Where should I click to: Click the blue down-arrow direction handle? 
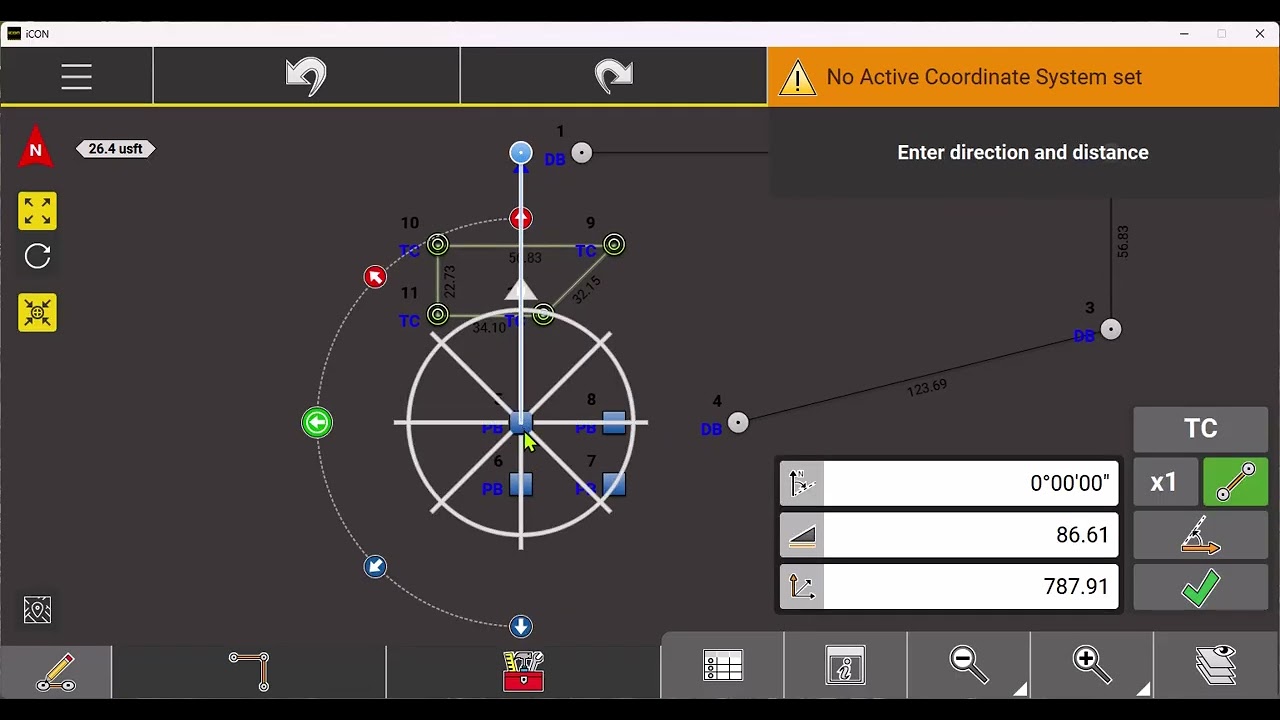tap(521, 627)
